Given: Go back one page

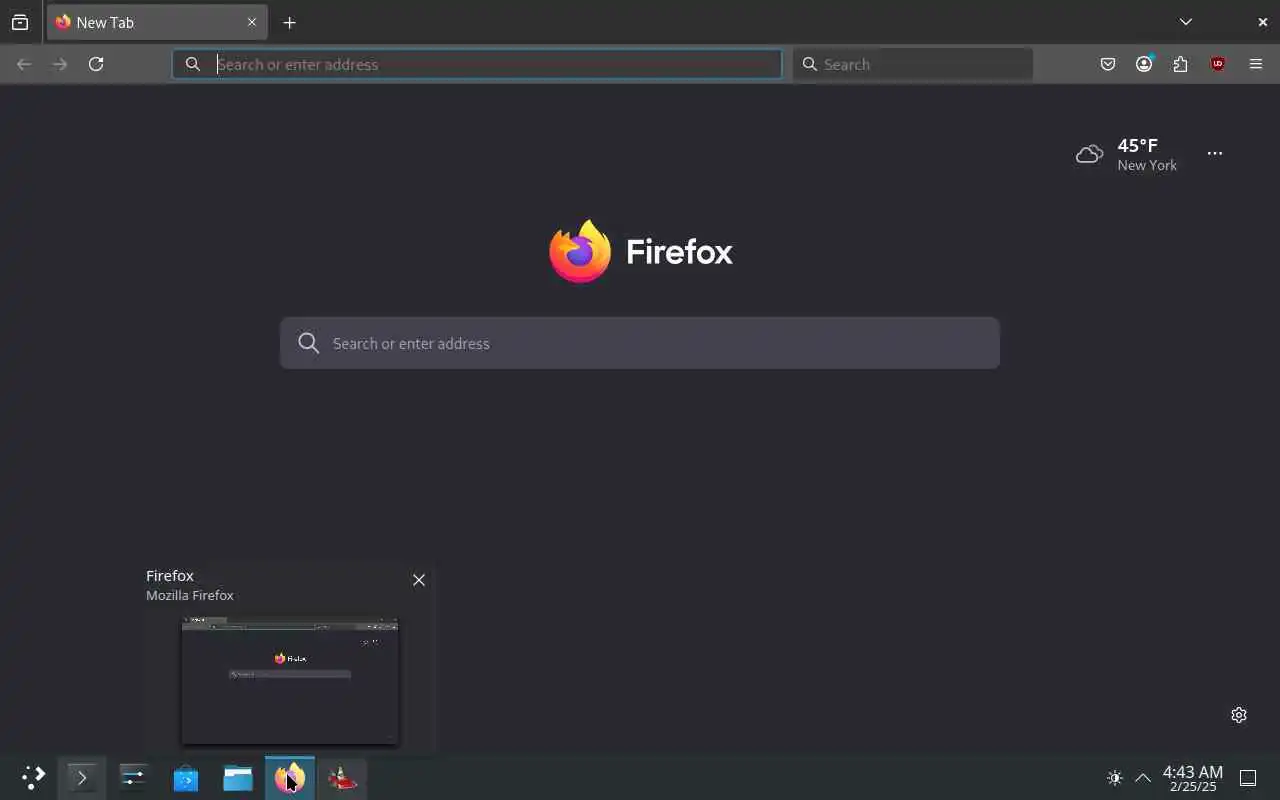Looking at the screenshot, I should coord(24,64).
